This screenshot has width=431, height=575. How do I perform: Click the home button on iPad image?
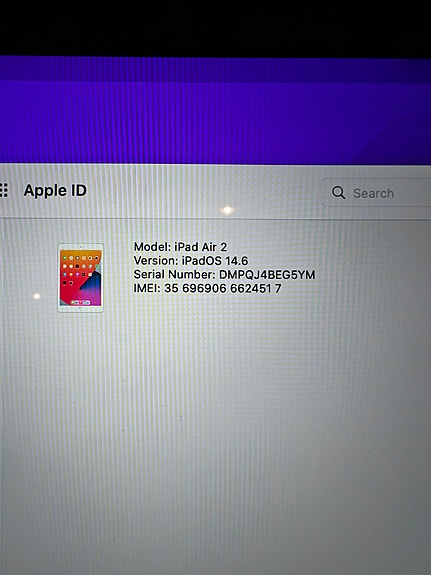80,309
